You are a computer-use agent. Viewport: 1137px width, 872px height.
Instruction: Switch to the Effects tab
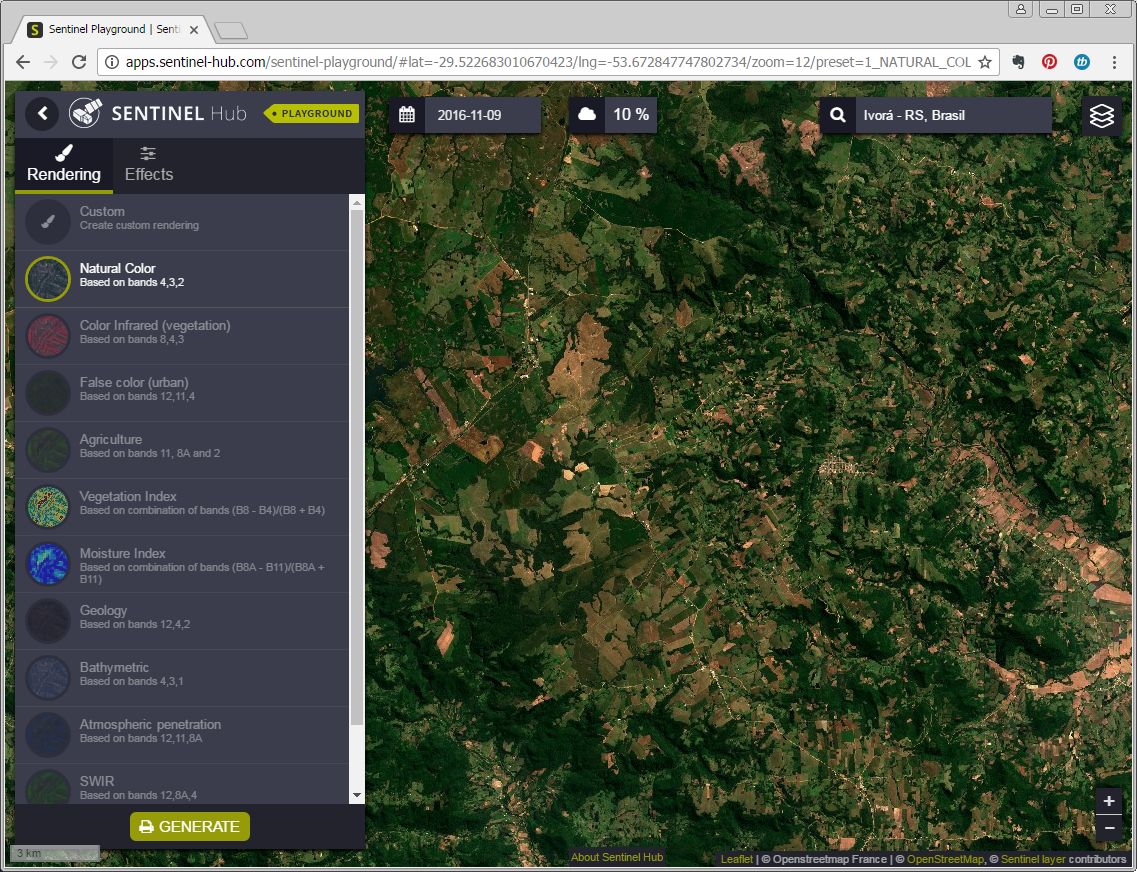point(148,165)
